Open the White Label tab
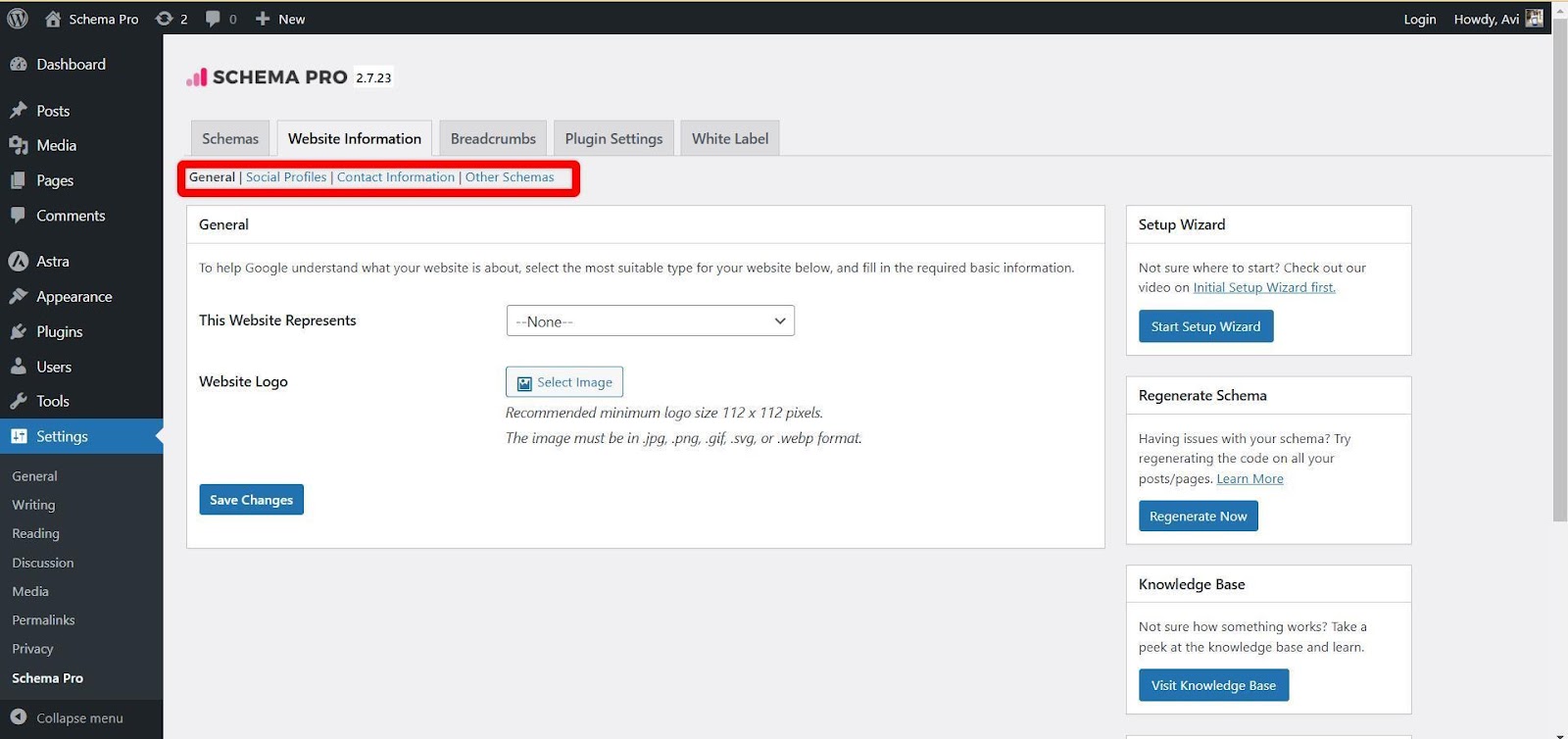Viewport: 1568px width, 739px height. point(730,138)
